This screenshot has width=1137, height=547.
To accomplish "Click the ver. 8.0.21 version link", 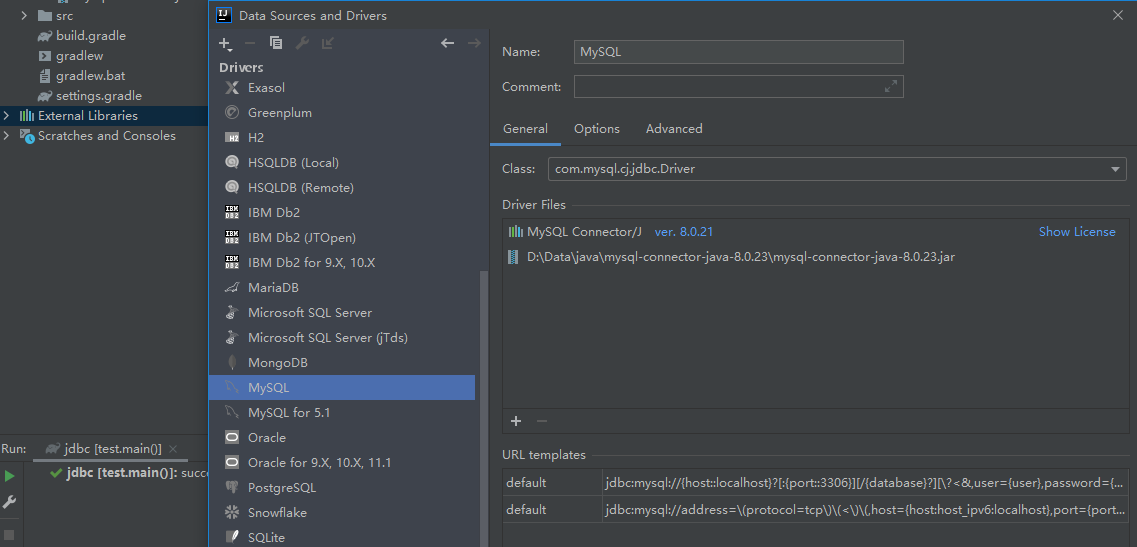I will click(684, 232).
